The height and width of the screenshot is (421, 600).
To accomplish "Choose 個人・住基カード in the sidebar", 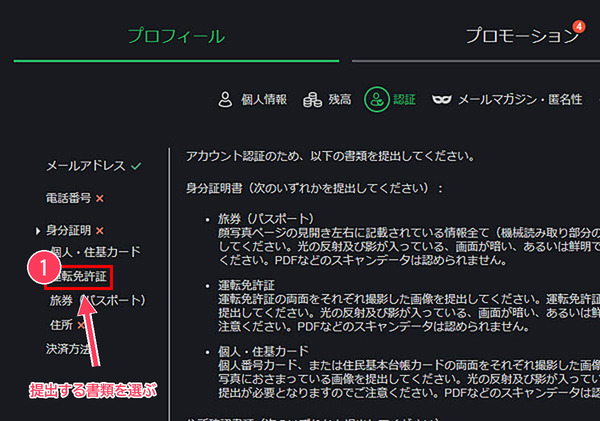I will tap(95, 252).
